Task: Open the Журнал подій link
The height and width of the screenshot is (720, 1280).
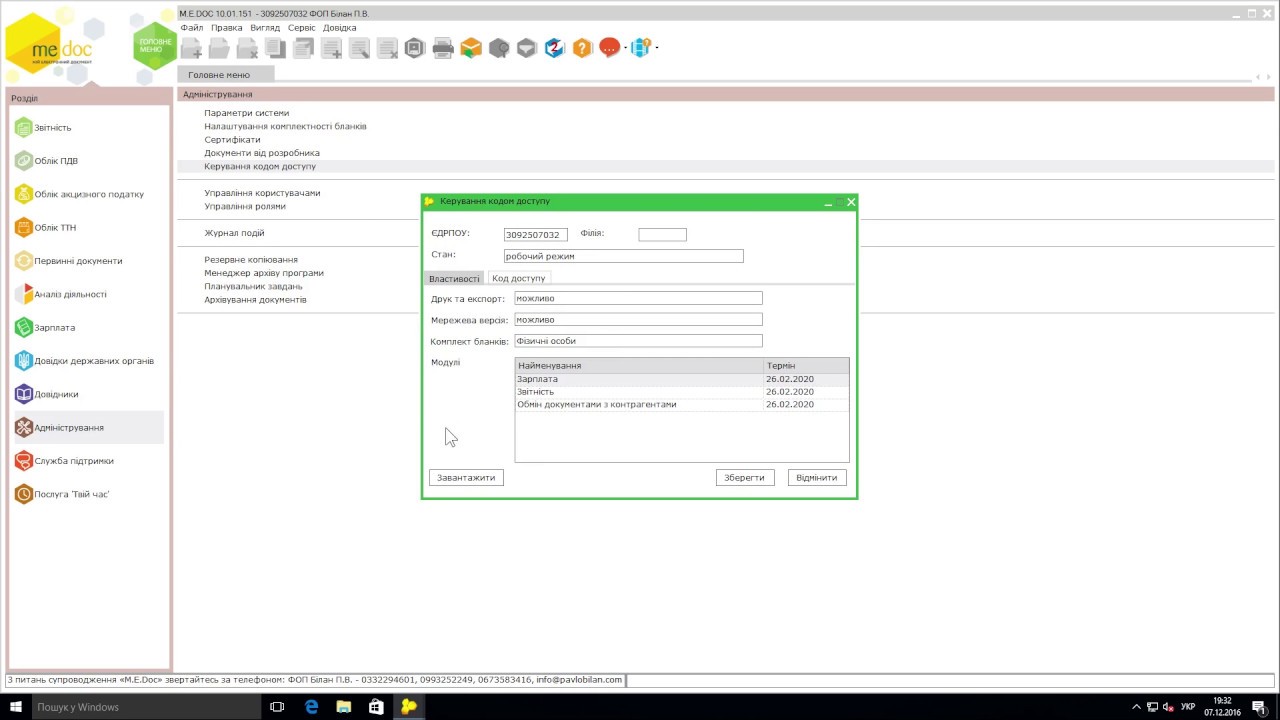Action: tap(234, 233)
